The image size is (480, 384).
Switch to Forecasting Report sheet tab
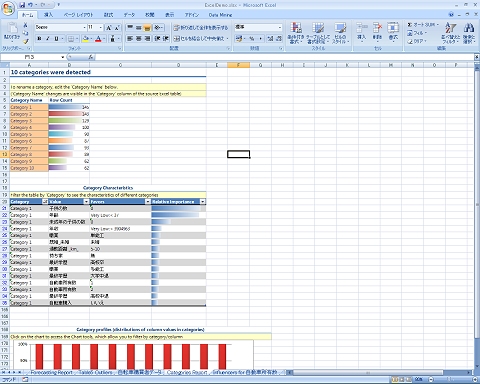click(51, 372)
